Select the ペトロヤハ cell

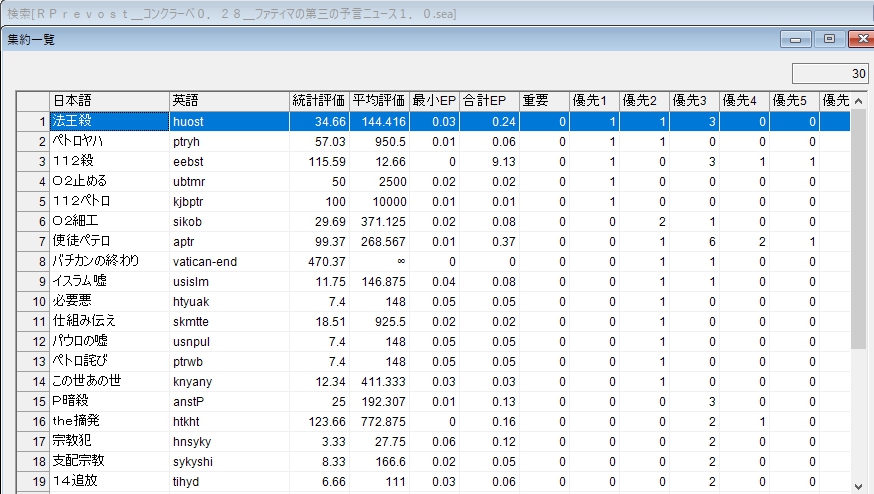point(109,141)
